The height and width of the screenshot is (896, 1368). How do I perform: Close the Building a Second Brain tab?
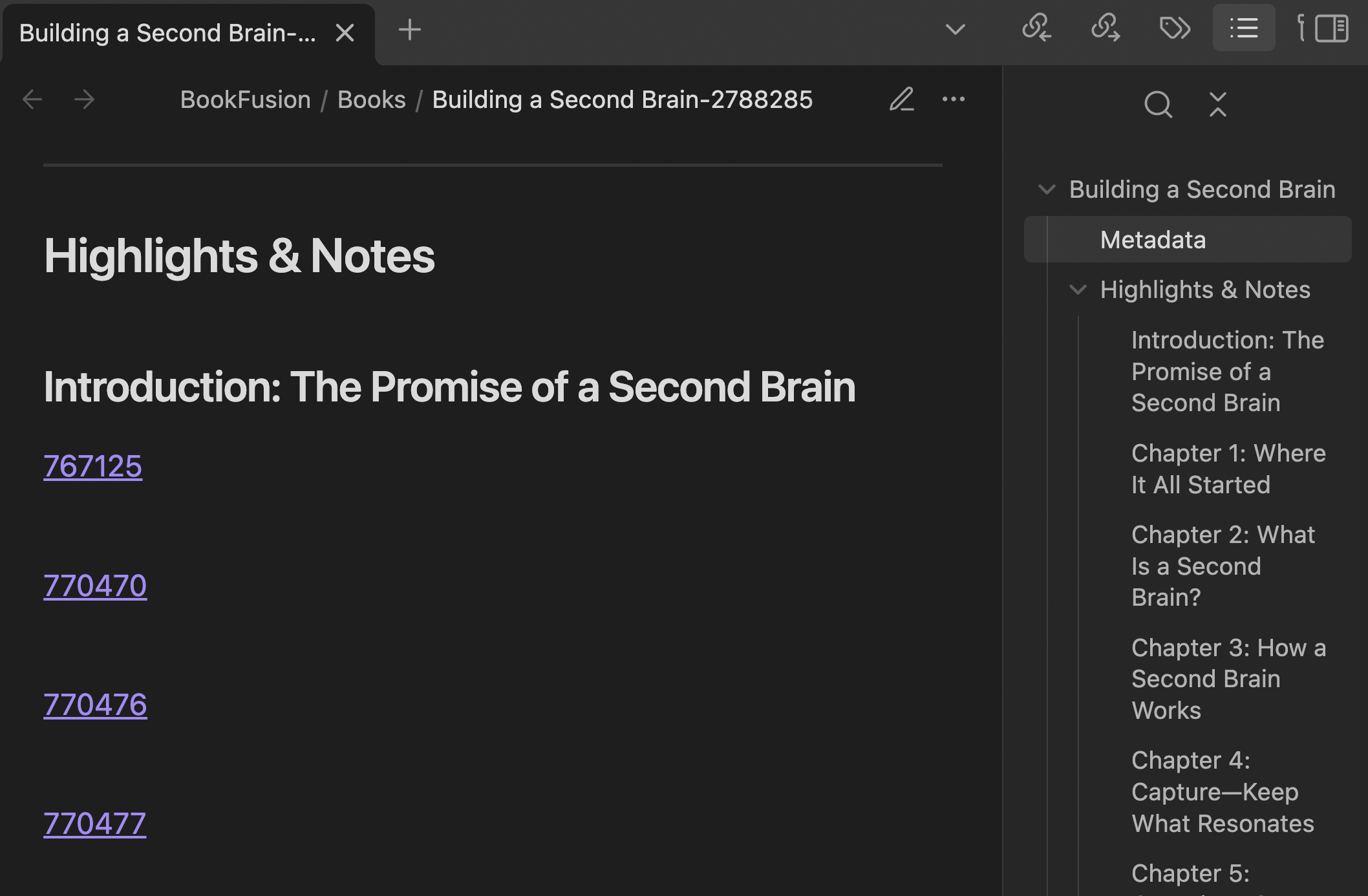[x=345, y=32]
